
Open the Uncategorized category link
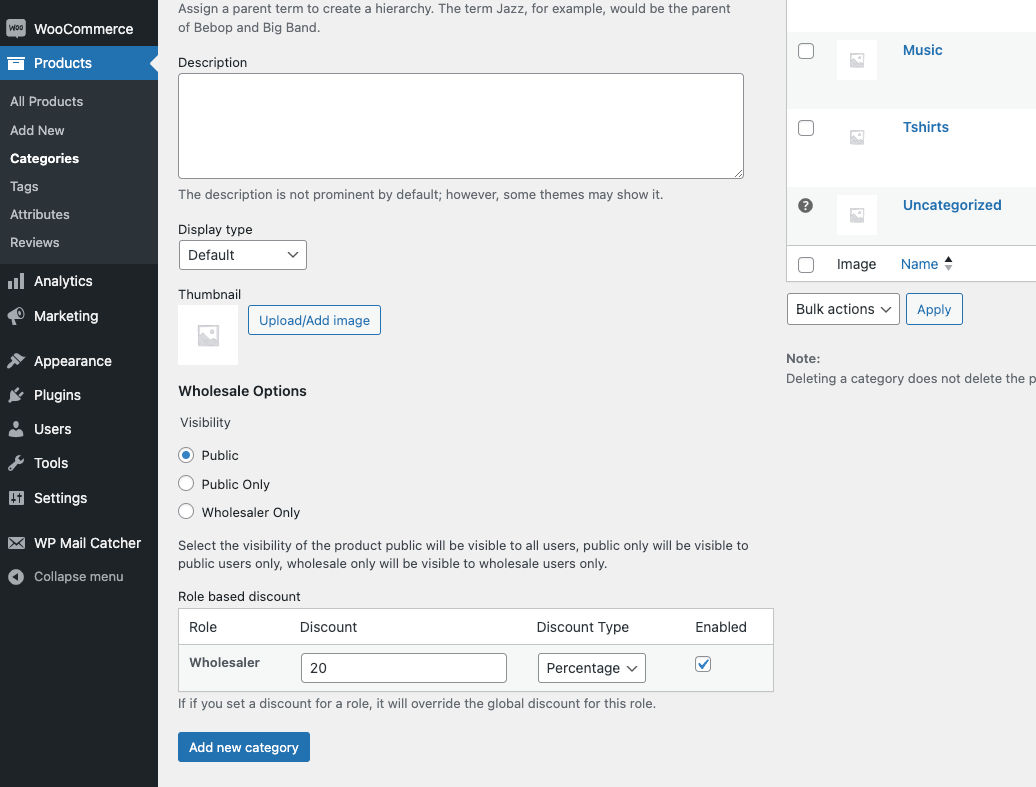pyautogui.click(x=952, y=205)
